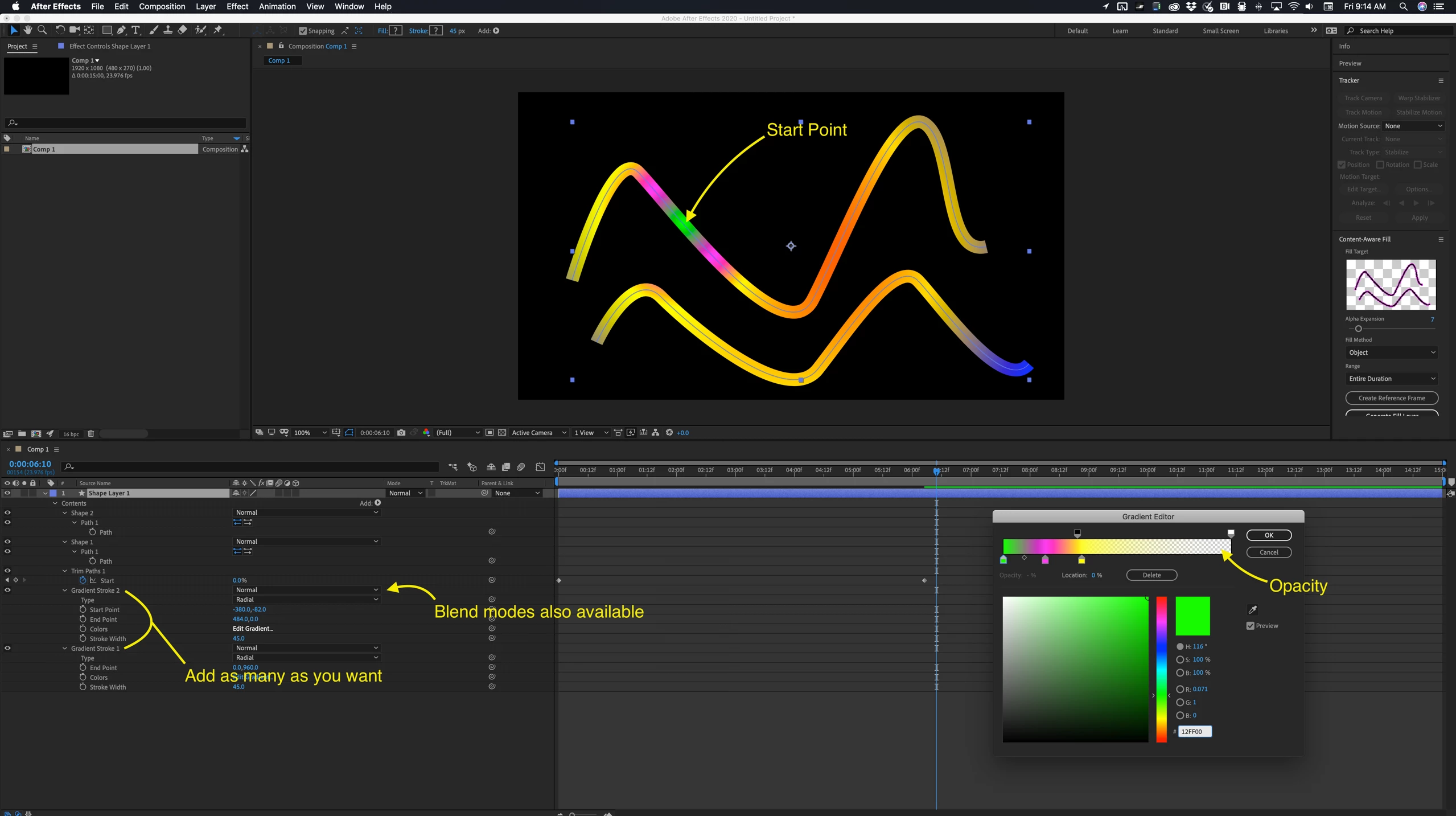Pick the Zoom magnifier tool
This screenshot has height=816, width=1456.
point(42,30)
